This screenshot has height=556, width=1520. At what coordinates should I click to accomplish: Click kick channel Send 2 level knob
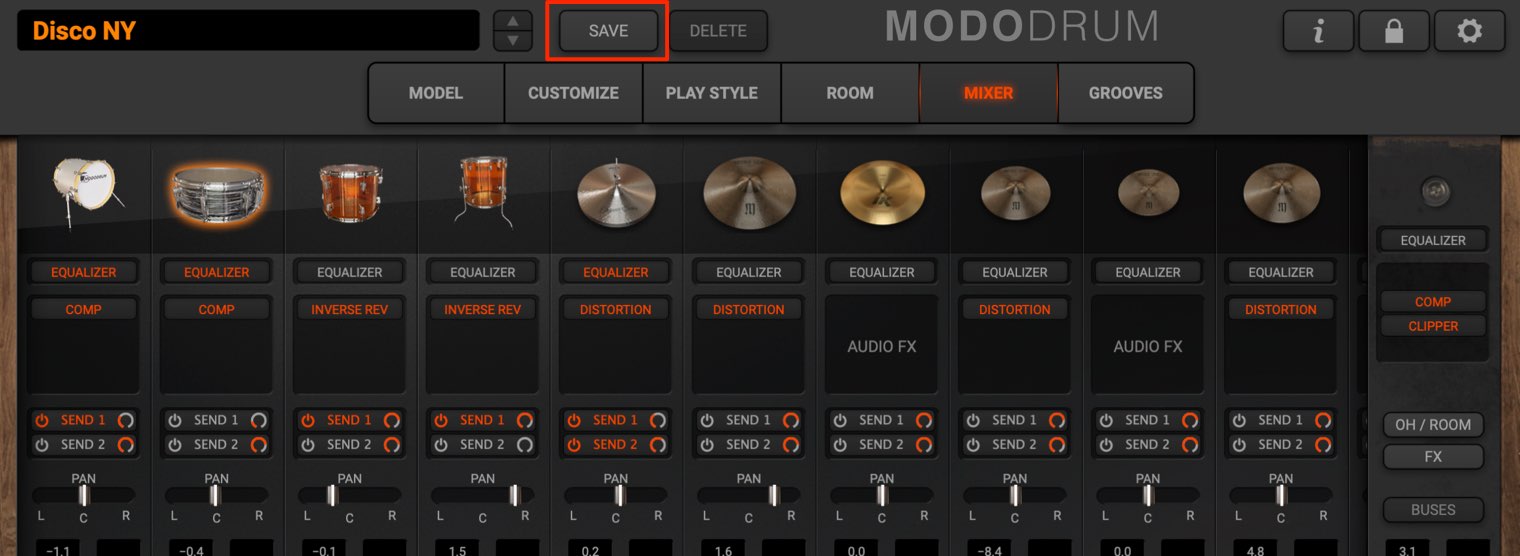click(126, 444)
